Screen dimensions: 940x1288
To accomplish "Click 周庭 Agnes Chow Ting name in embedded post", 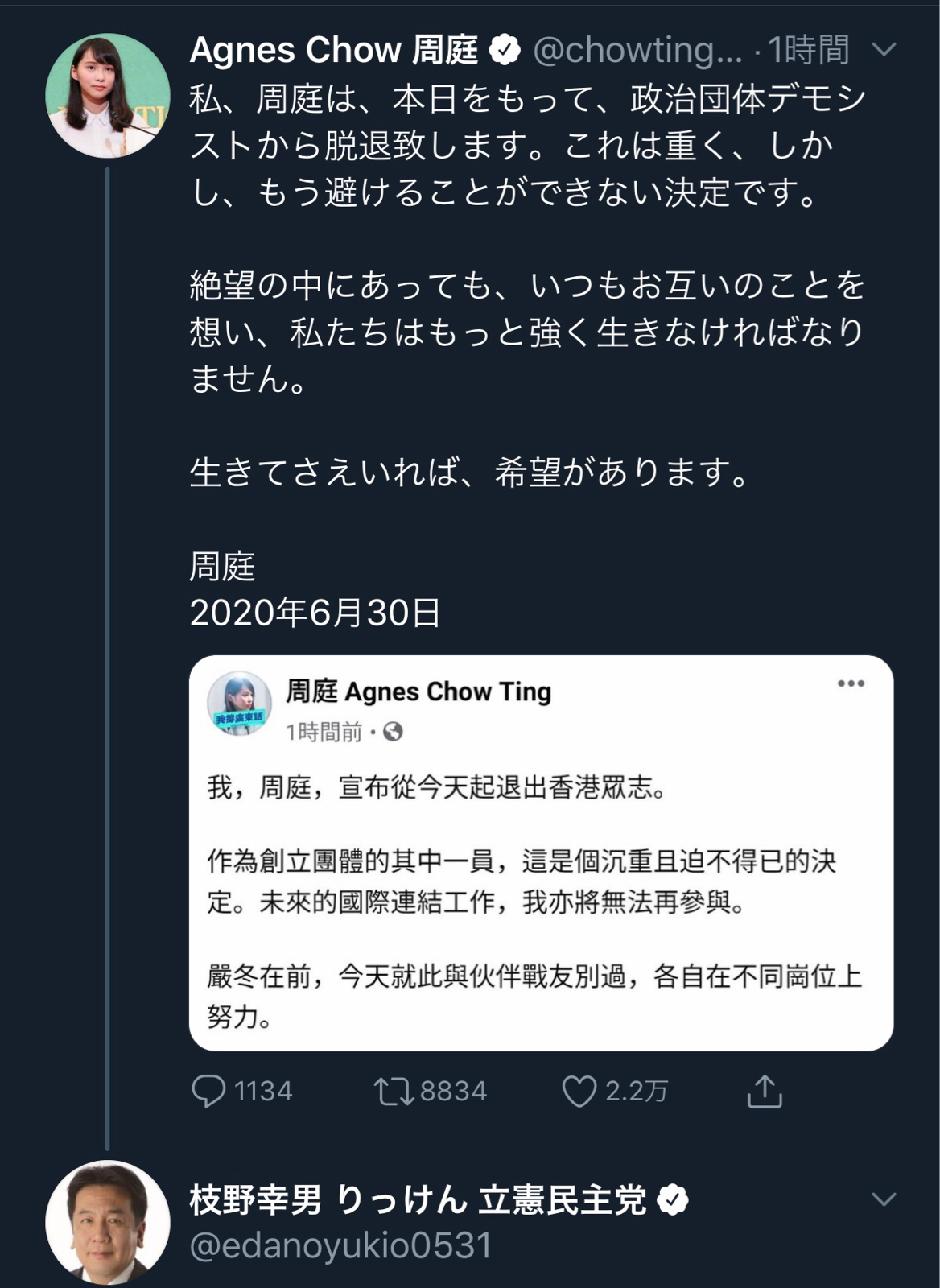I will pos(418,691).
